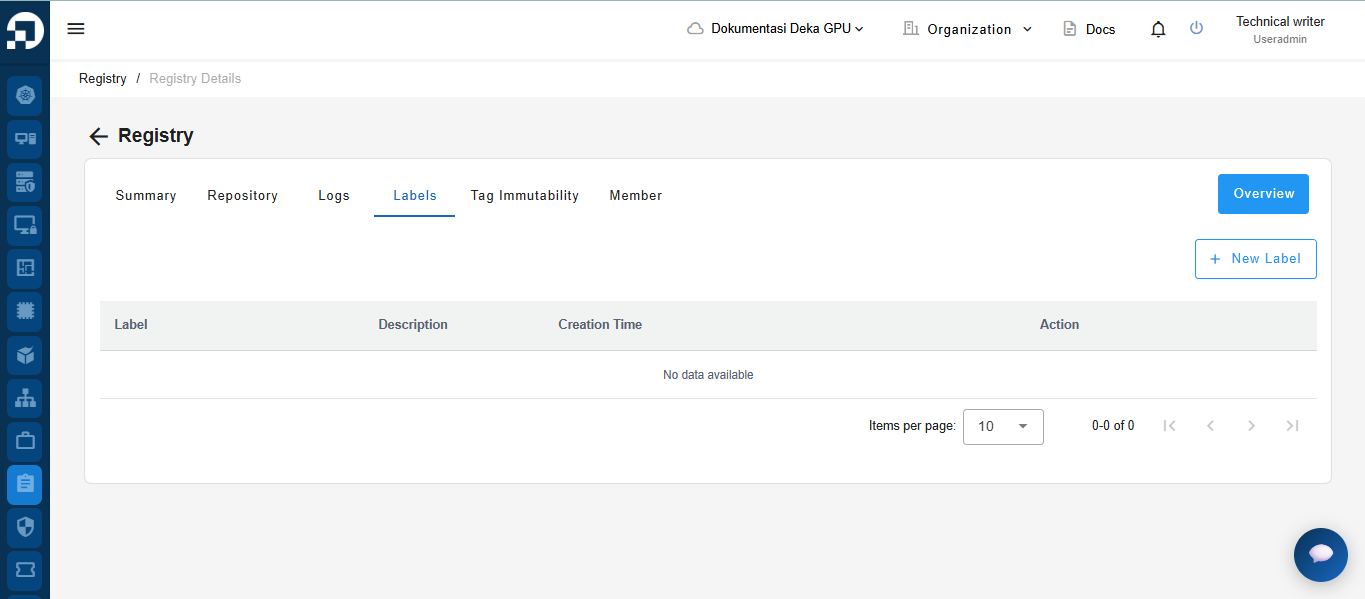
Task: Switch to the Repository tab
Action: pos(242,196)
